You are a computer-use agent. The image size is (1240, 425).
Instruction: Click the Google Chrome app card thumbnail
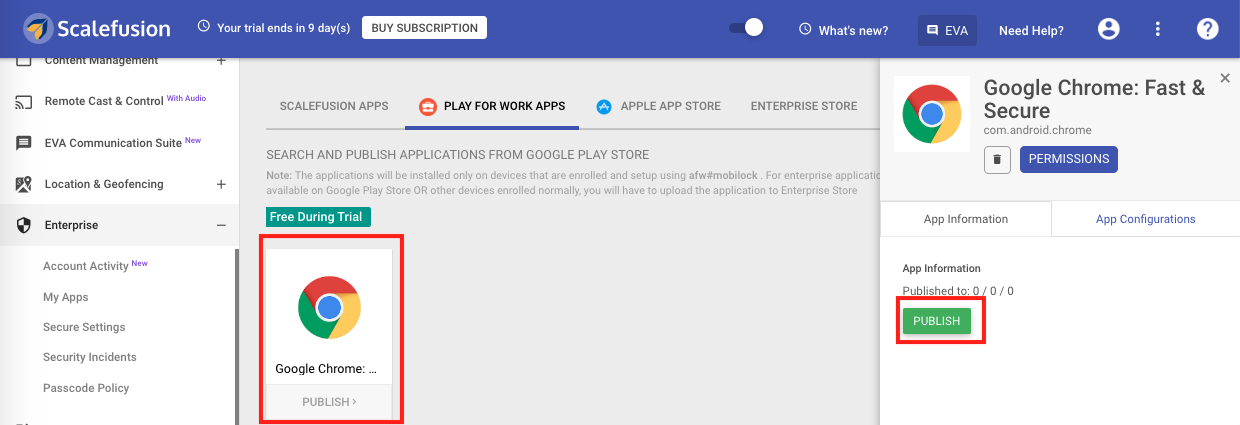(329, 309)
